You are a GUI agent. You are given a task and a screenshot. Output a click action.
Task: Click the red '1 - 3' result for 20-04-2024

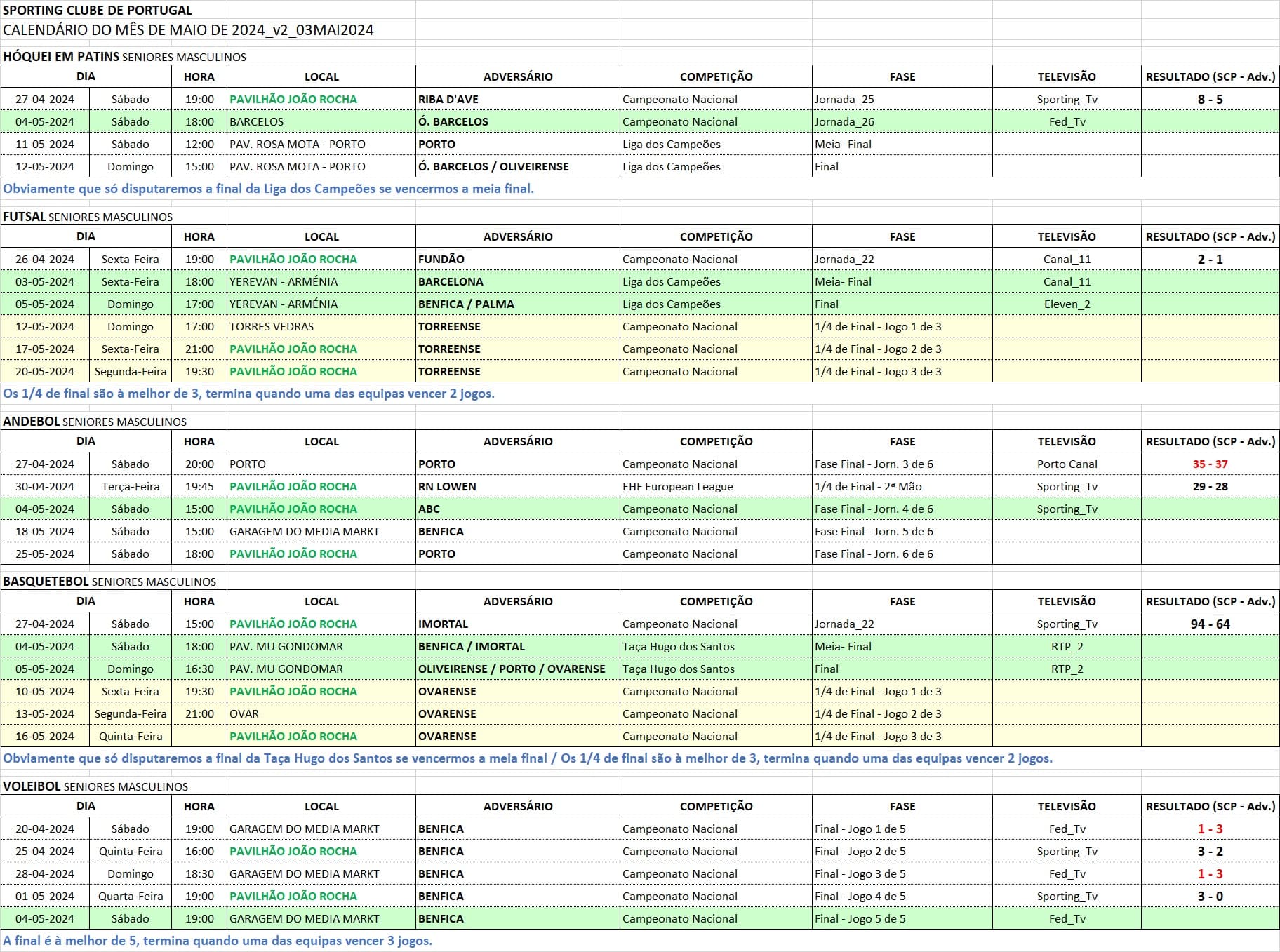click(1210, 829)
